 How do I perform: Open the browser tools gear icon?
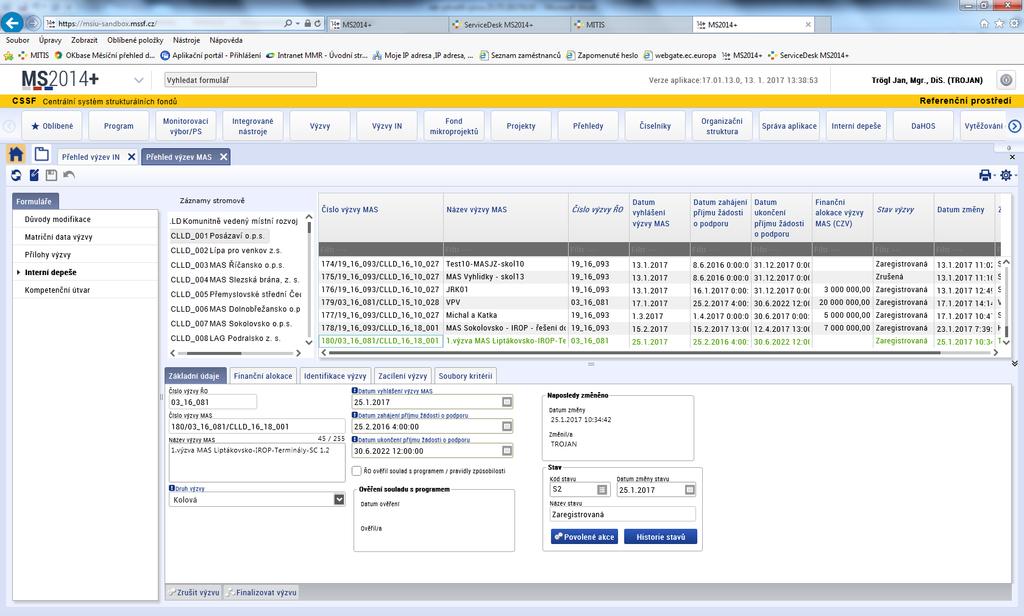[1014, 24]
